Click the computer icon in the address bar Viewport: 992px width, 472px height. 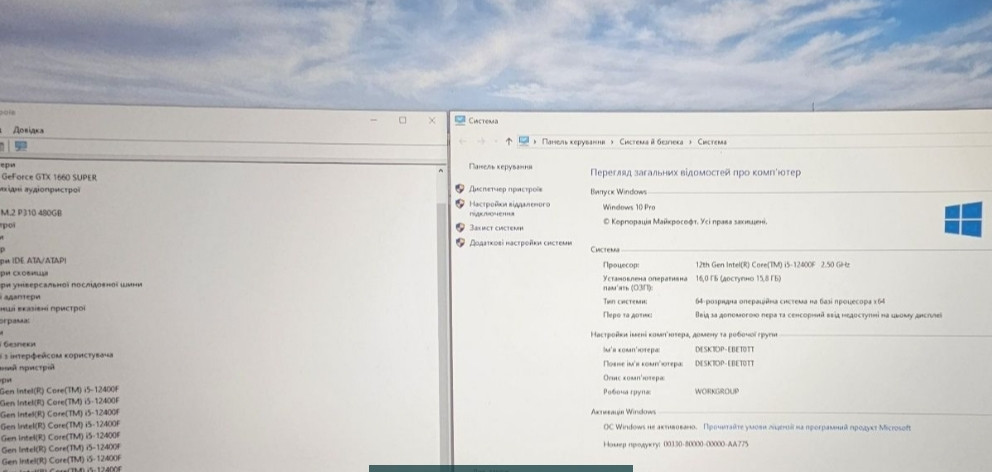pyautogui.click(x=523, y=142)
